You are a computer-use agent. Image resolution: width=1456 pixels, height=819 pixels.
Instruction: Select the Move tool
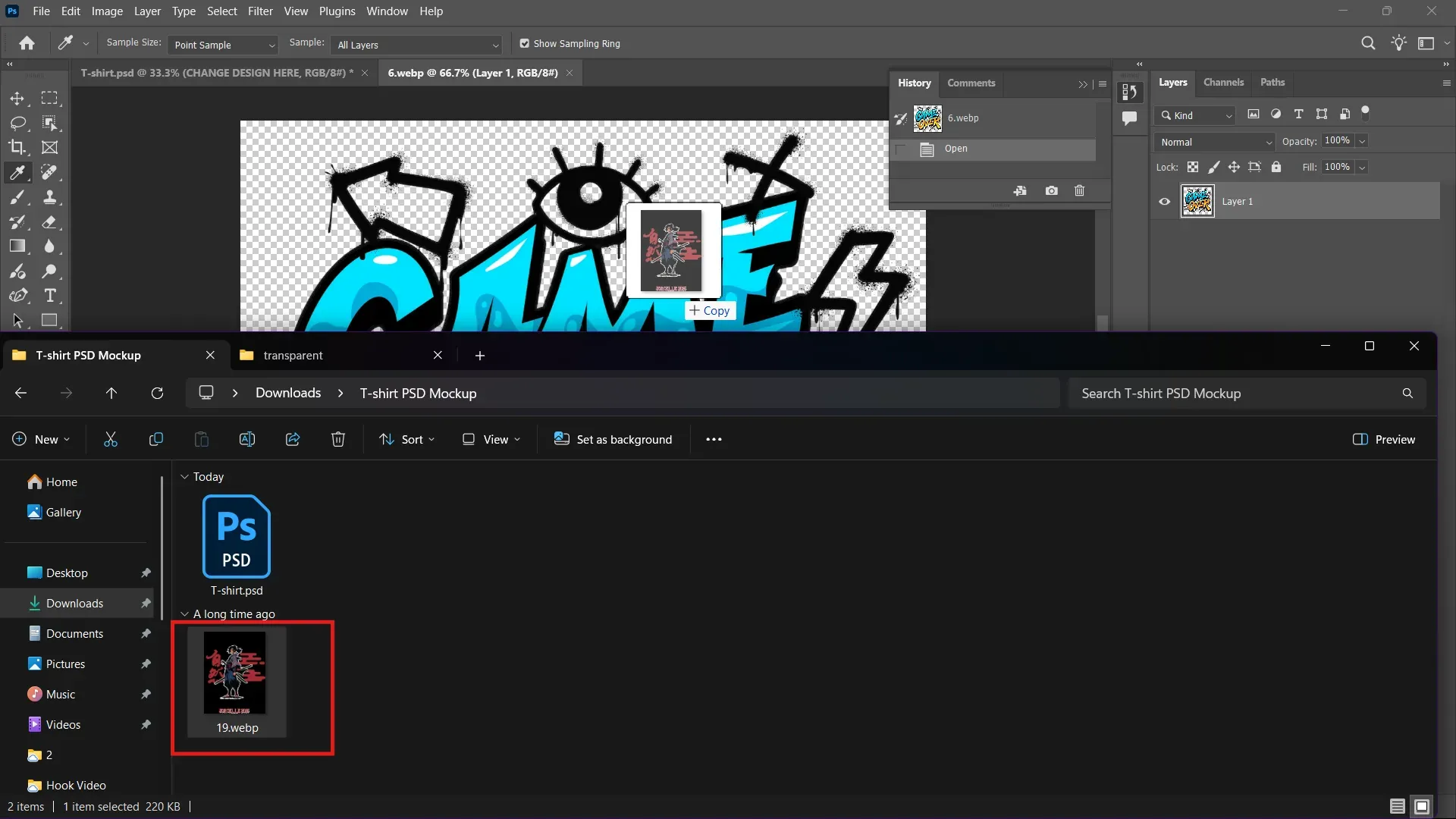point(17,99)
